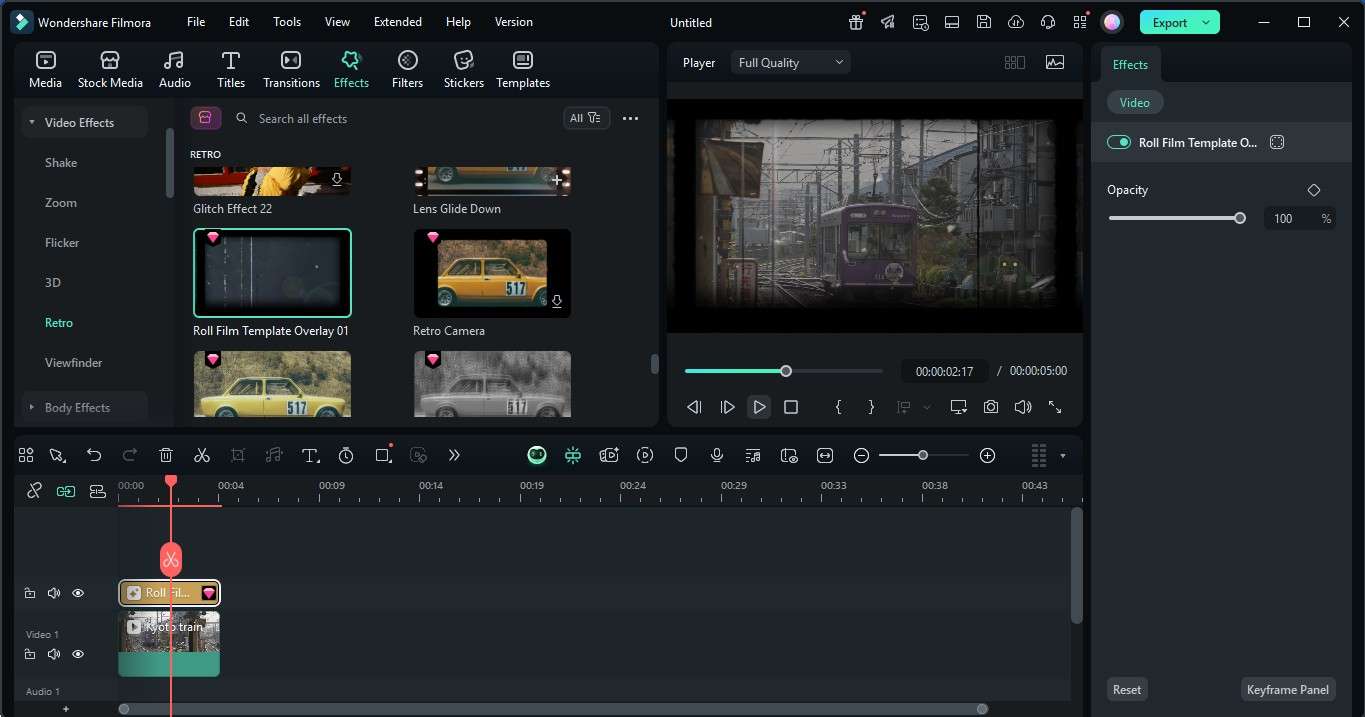Hide the Roll Film effect track
The height and width of the screenshot is (717, 1365).
coord(78,593)
